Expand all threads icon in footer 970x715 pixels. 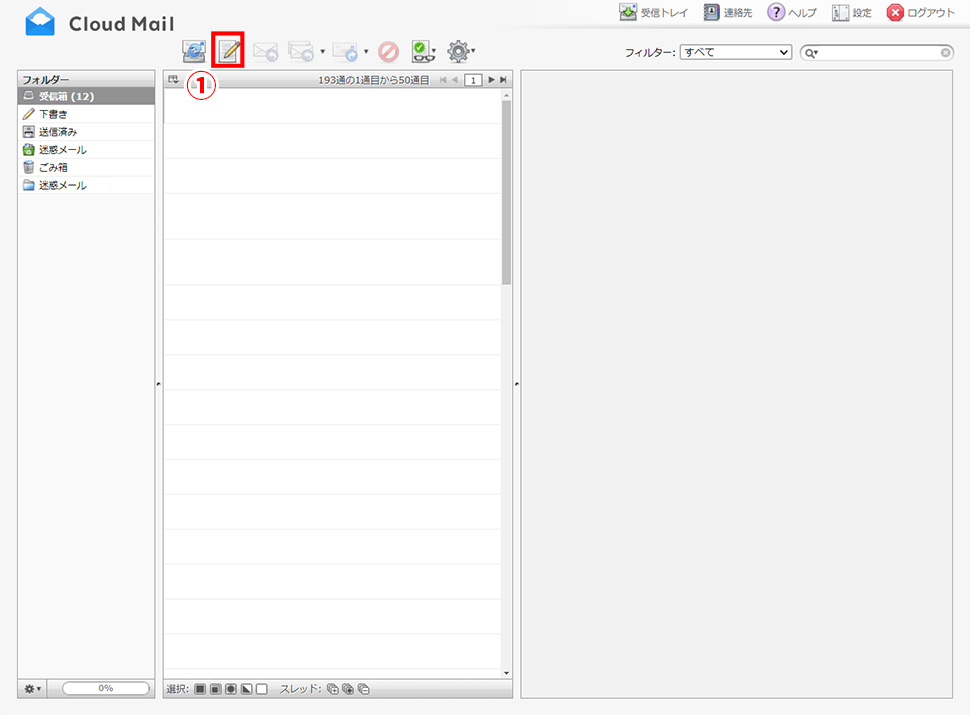333,689
